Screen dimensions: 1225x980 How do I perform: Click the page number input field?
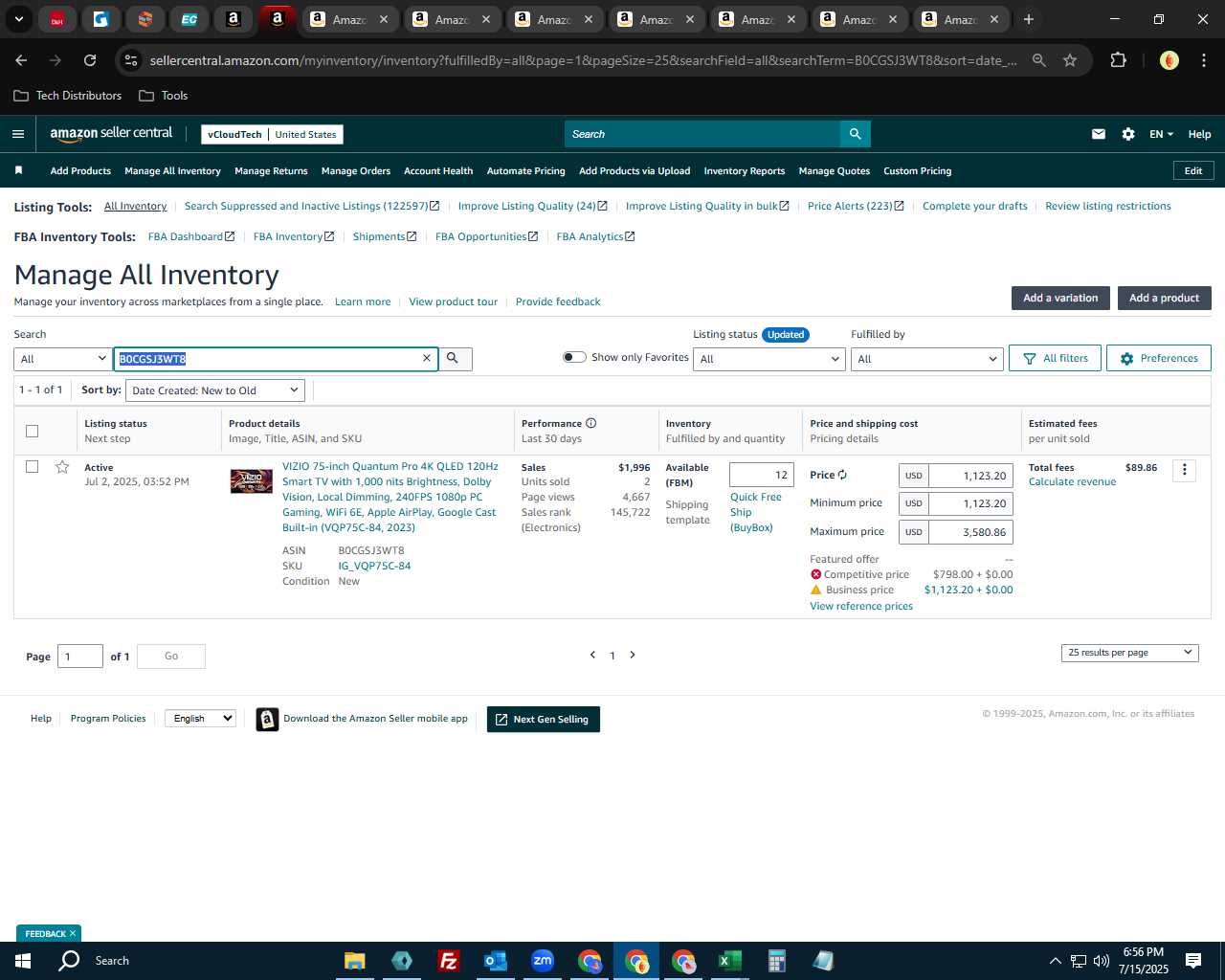coord(80,657)
